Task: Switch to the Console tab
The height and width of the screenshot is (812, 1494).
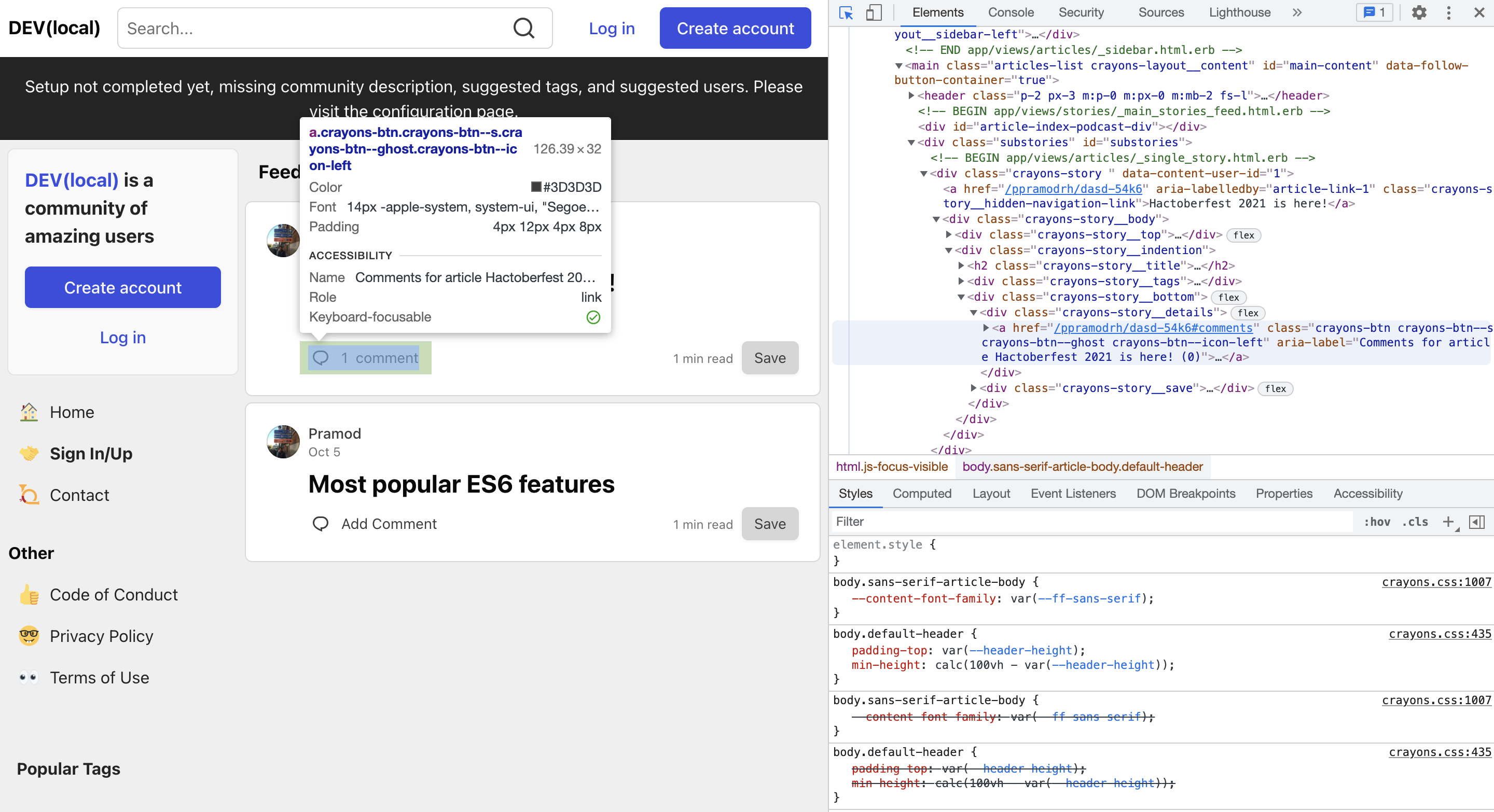Action: (x=1011, y=13)
